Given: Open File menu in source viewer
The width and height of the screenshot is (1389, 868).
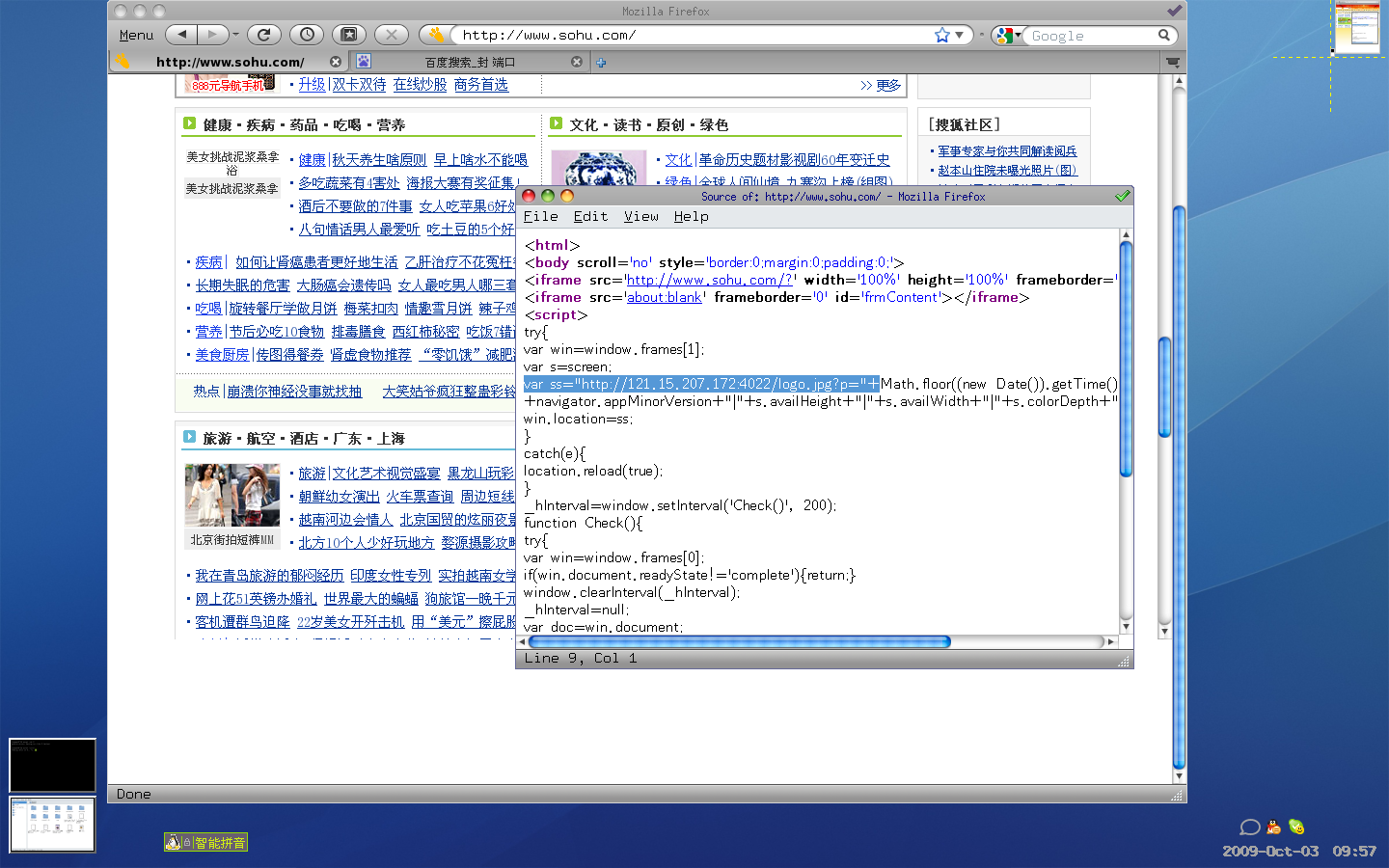Looking at the screenshot, I should click(x=540, y=216).
